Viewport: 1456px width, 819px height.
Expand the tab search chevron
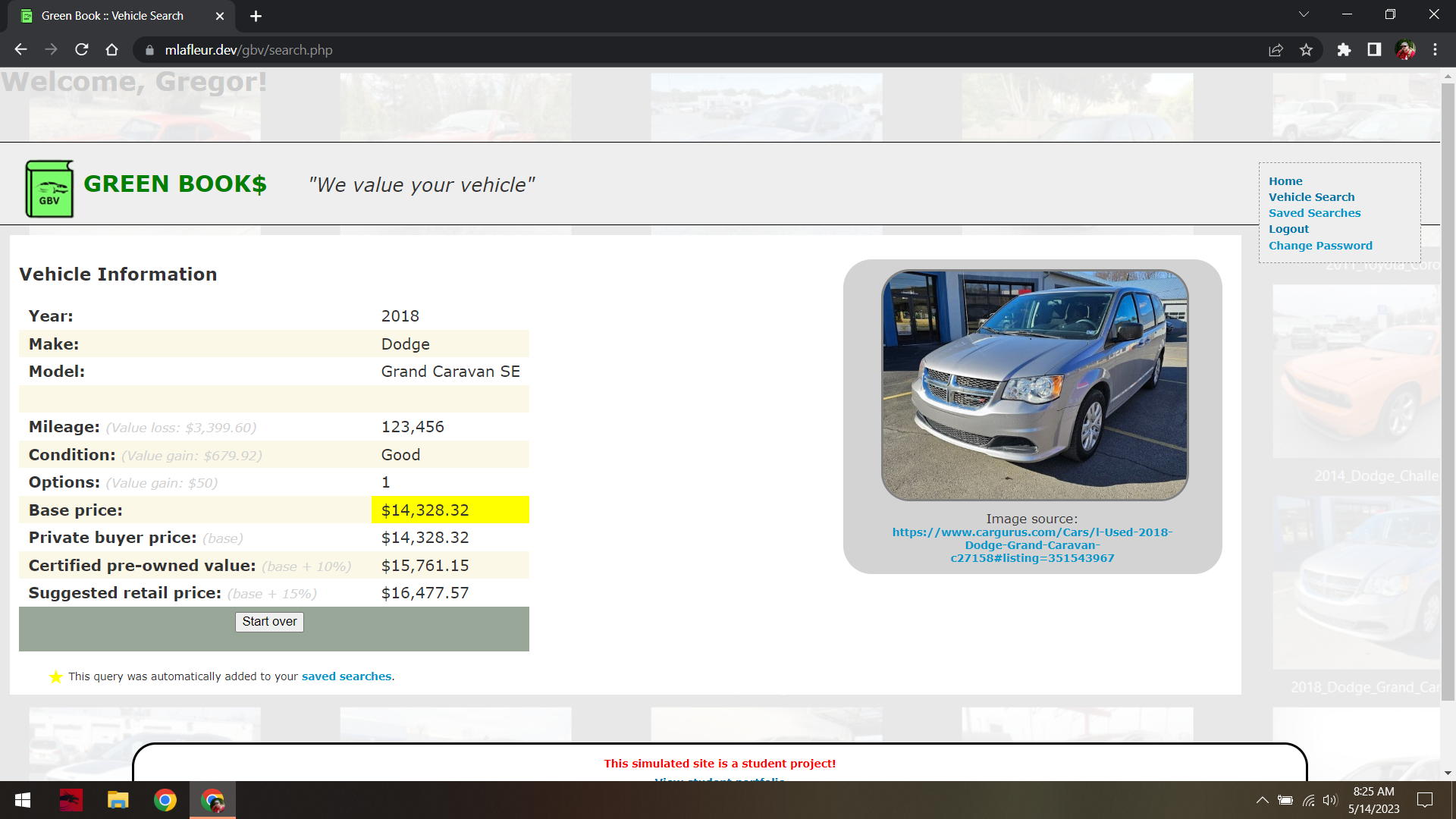(1304, 14)
